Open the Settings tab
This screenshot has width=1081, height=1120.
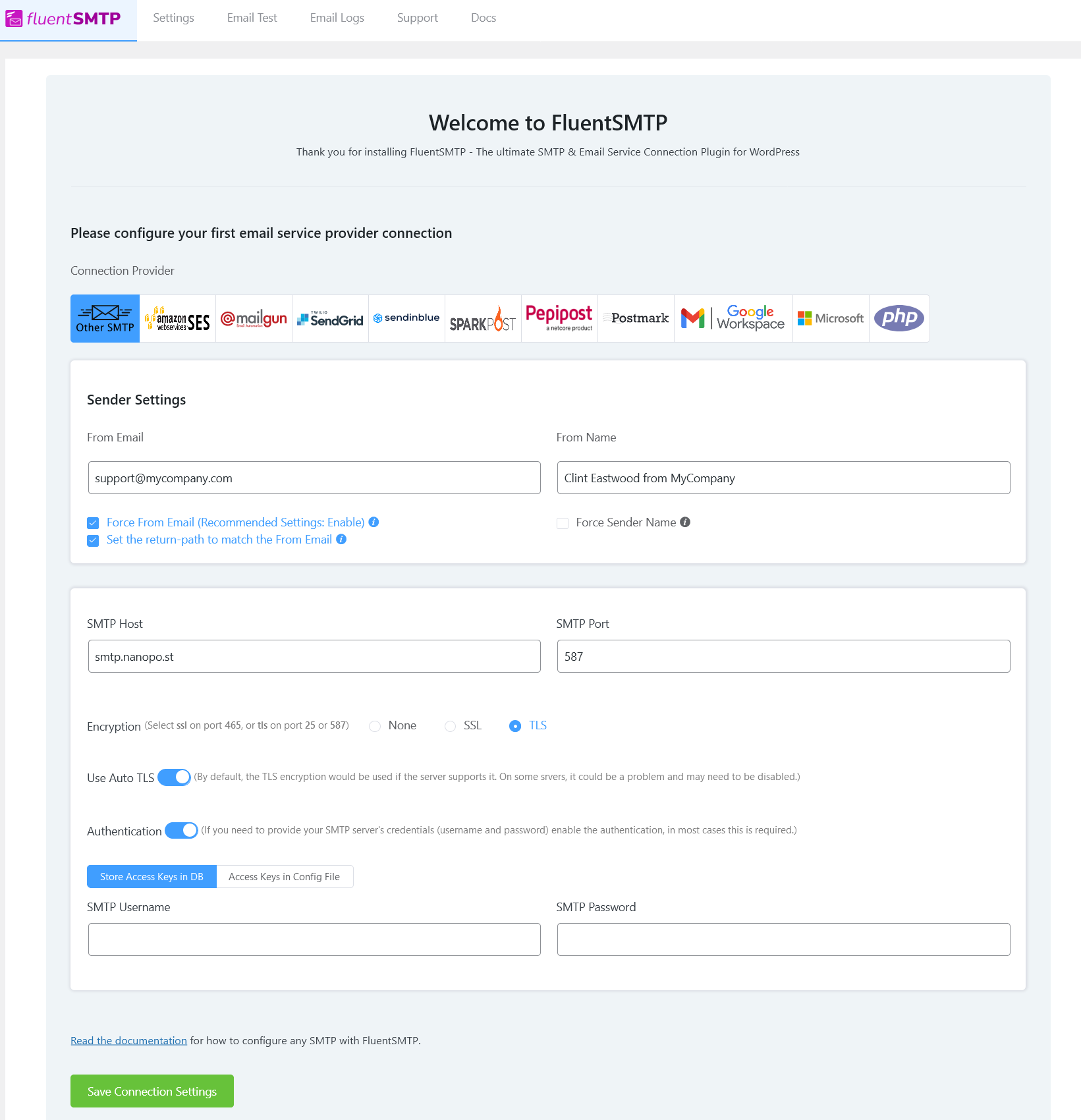(173, 18)
